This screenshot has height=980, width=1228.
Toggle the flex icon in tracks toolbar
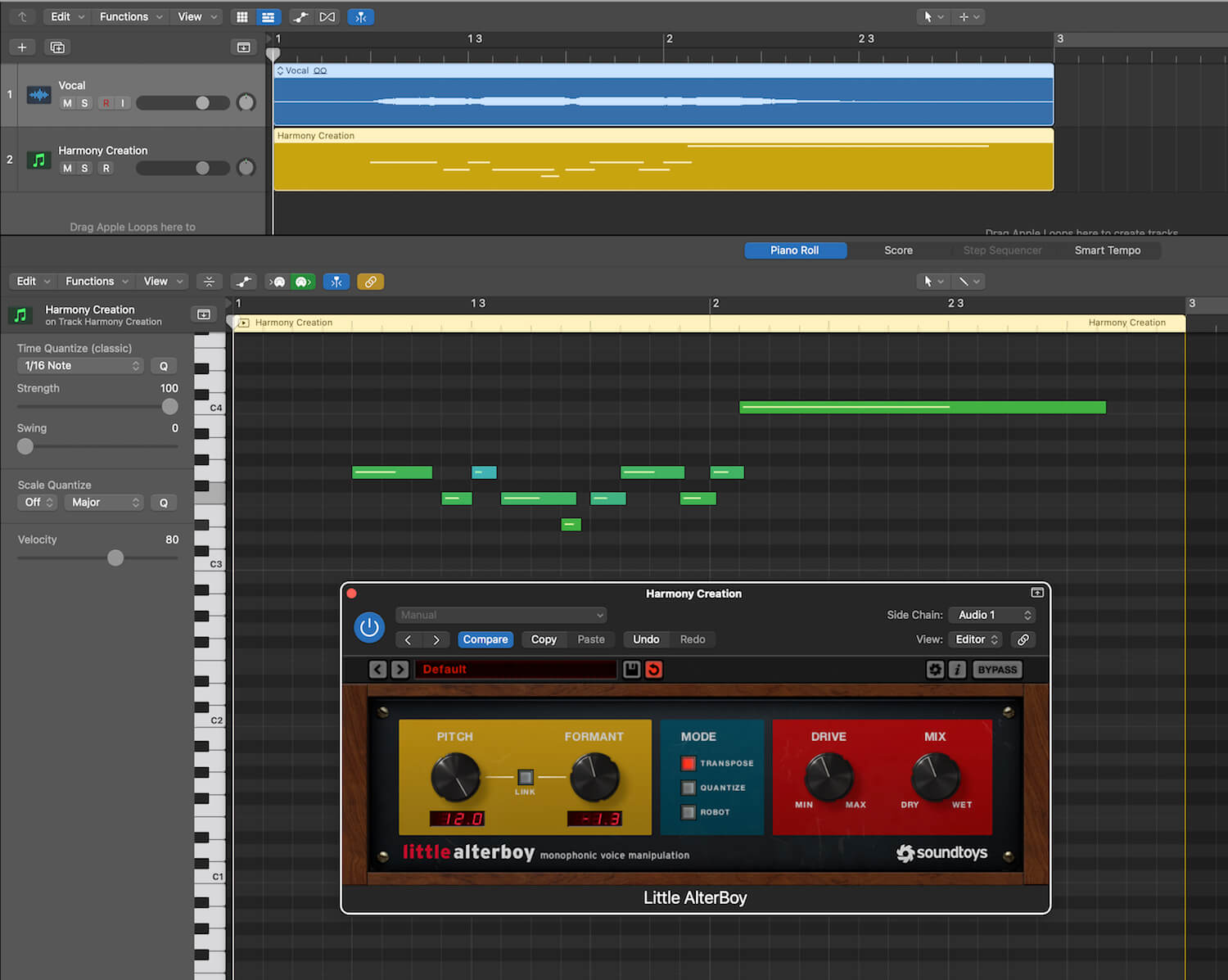[327, 16]
